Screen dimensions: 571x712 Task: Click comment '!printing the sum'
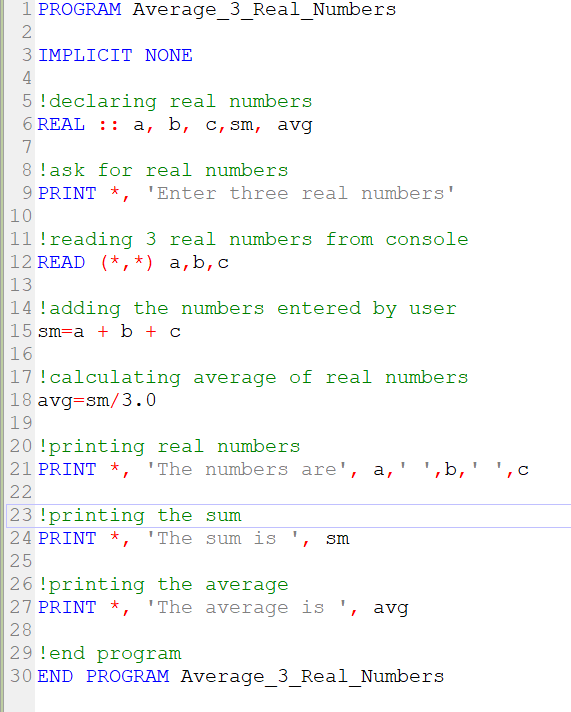(140, 516)
